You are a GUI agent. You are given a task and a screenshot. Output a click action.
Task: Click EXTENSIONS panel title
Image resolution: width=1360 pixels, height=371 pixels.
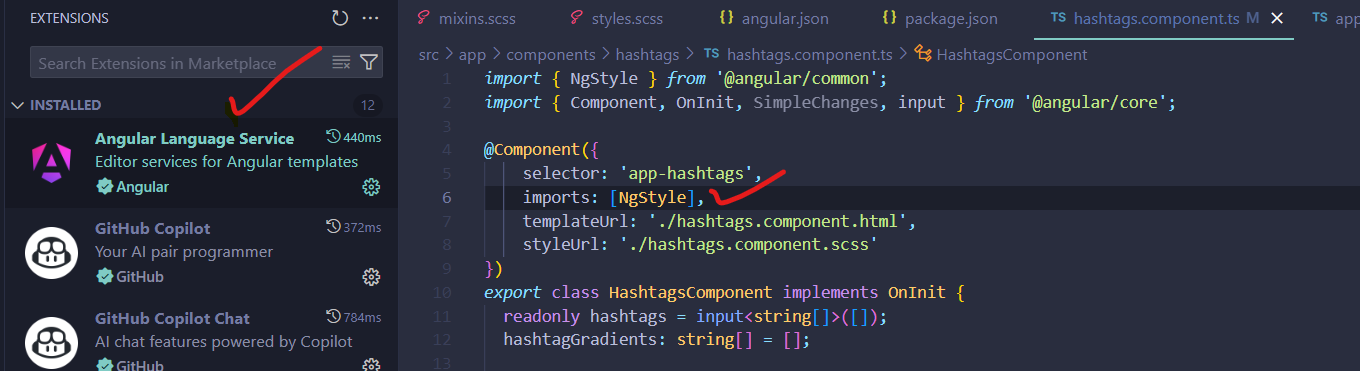click(69, 18)
